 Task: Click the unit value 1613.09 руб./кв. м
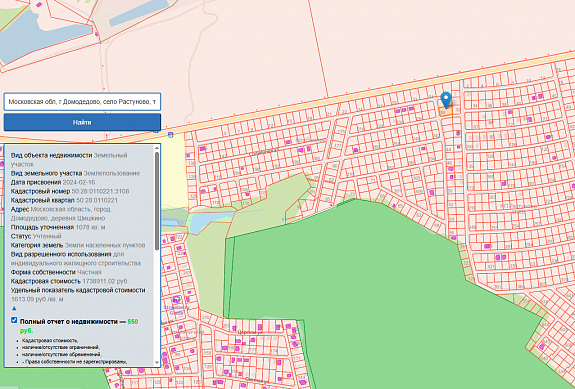37,299
